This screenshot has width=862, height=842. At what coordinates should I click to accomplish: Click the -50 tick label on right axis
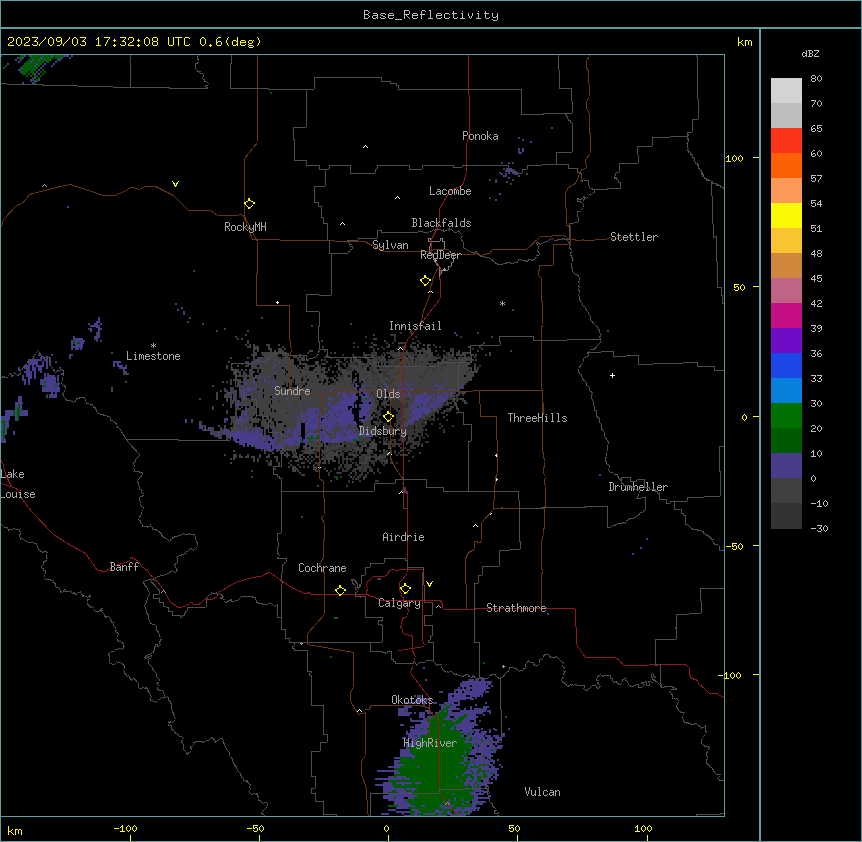tap(734, 546)
